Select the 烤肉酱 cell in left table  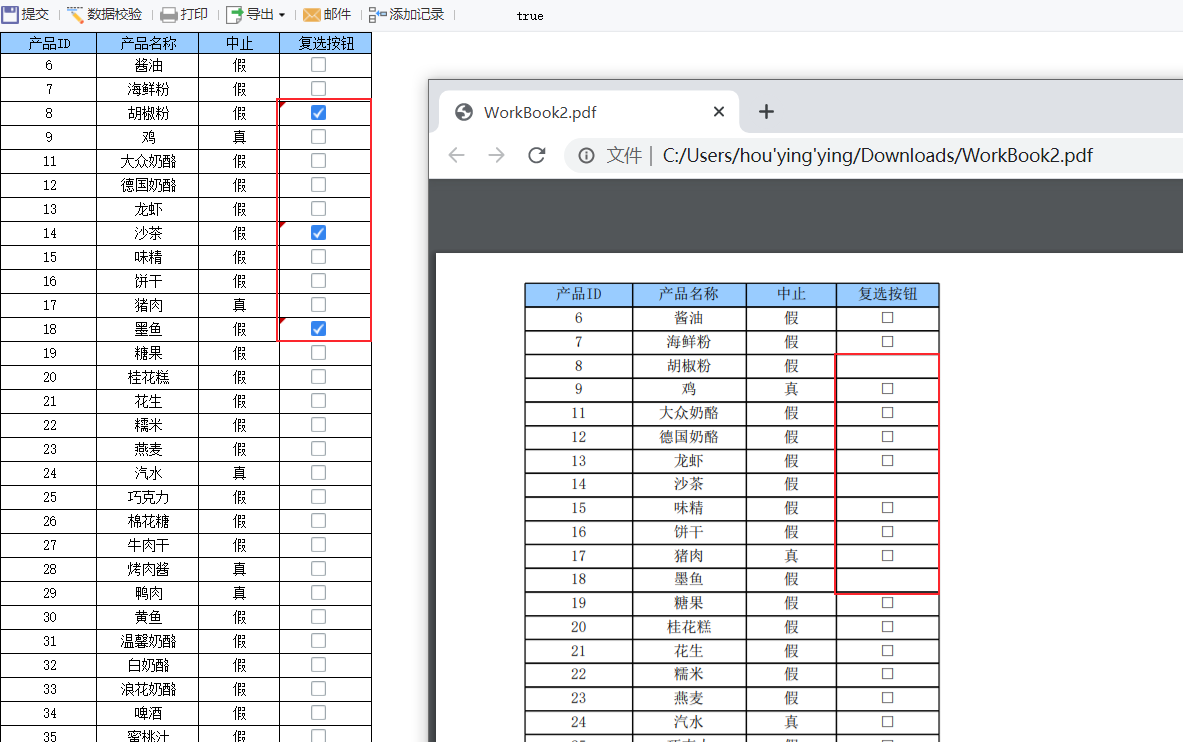pyautogui.click(x=148, y=569)
